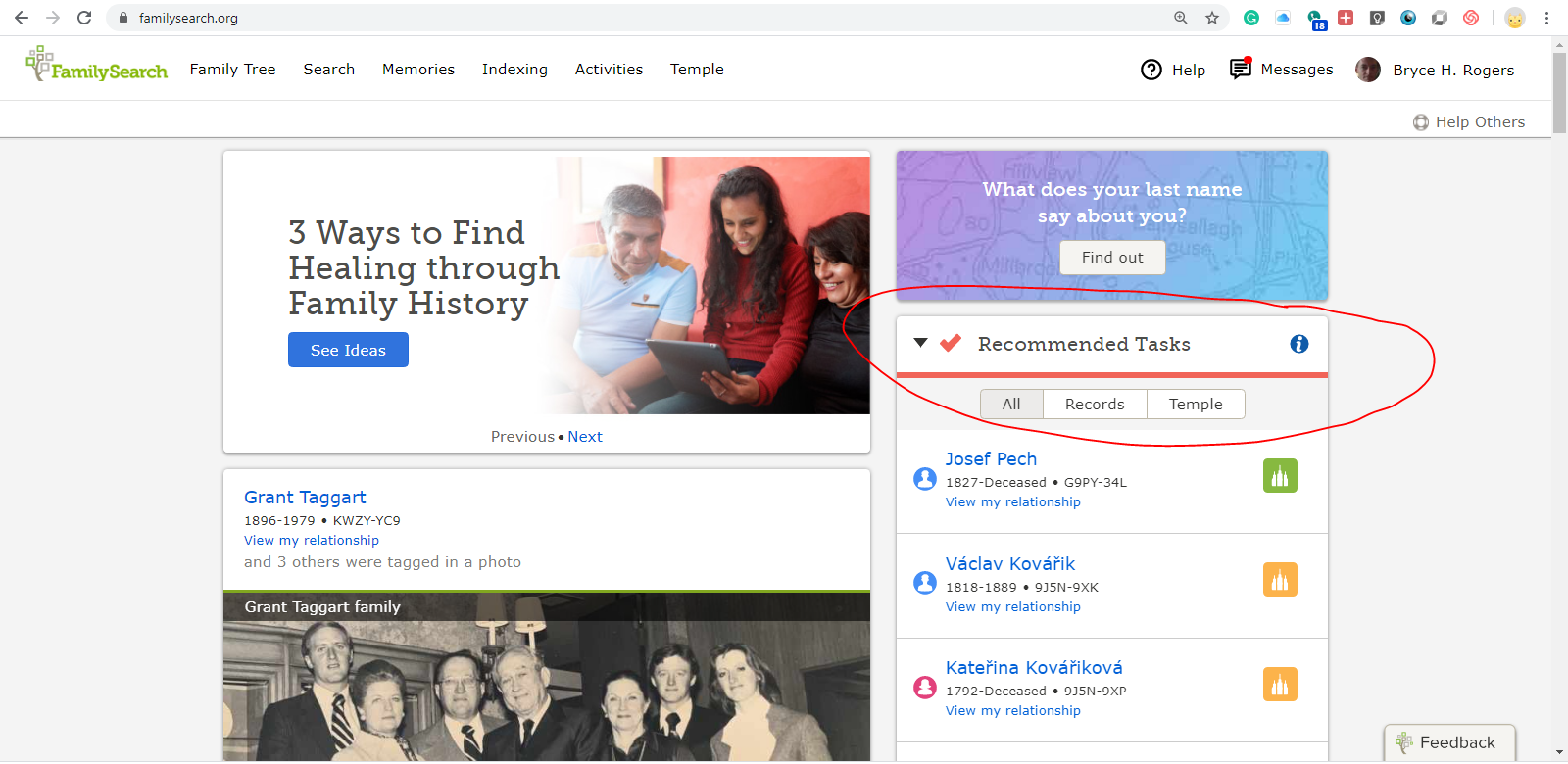Open the Josef Pech person link

coord(991,459)
